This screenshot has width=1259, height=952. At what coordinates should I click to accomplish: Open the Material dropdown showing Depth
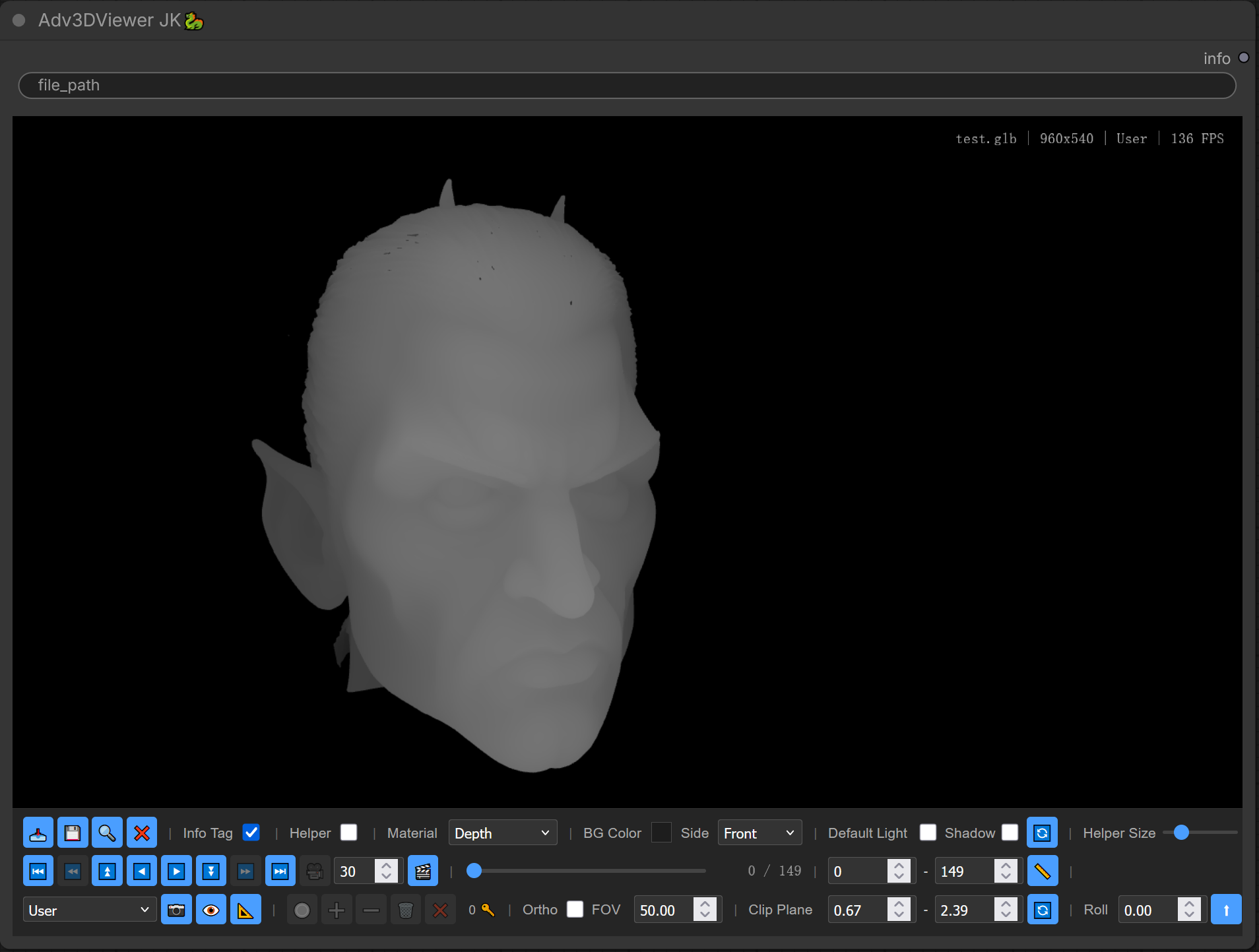tap(503, 833)
